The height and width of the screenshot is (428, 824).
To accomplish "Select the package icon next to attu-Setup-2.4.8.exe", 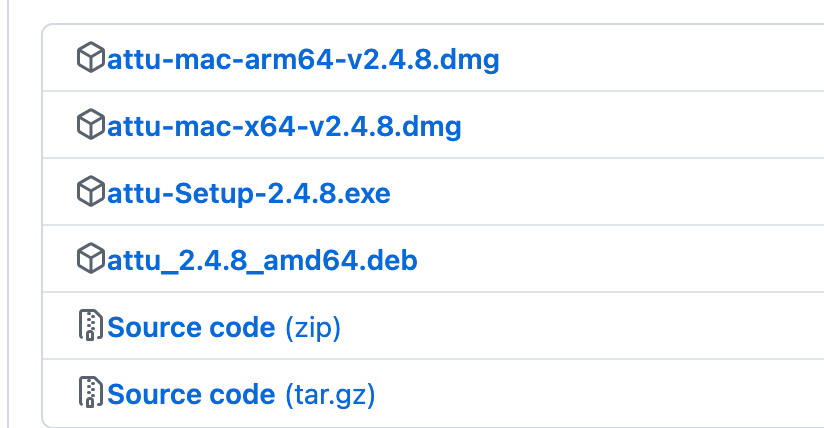I will coord(90,193).
